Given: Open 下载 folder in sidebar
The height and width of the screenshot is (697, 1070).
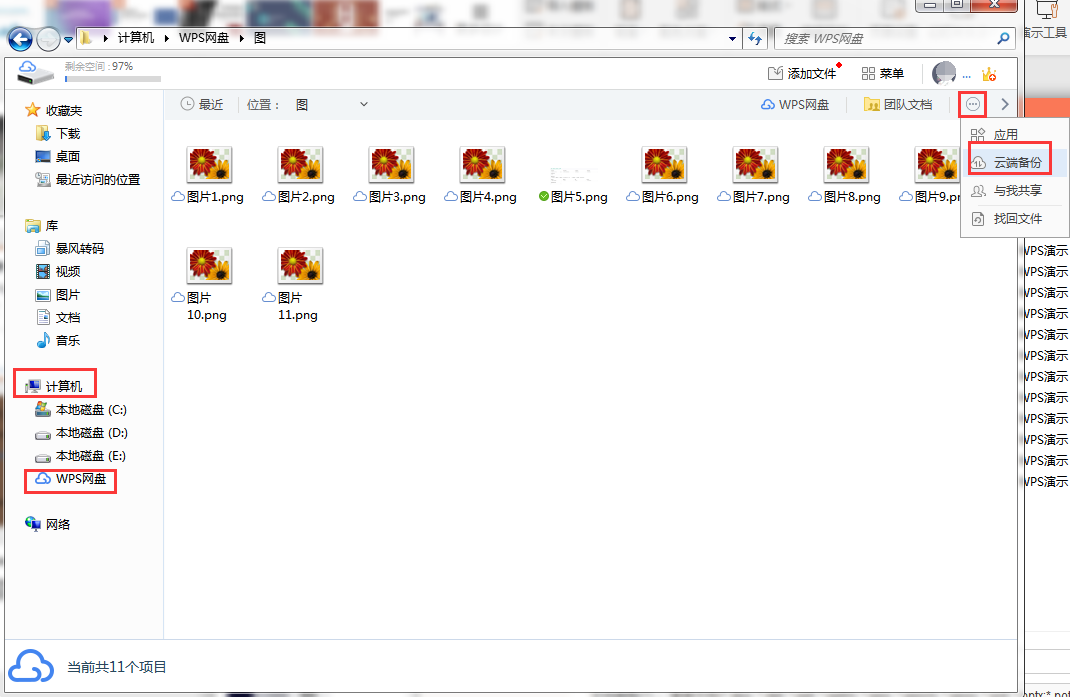Looking at the screenshot, I should pyautogui.click(x=58, y=133).
